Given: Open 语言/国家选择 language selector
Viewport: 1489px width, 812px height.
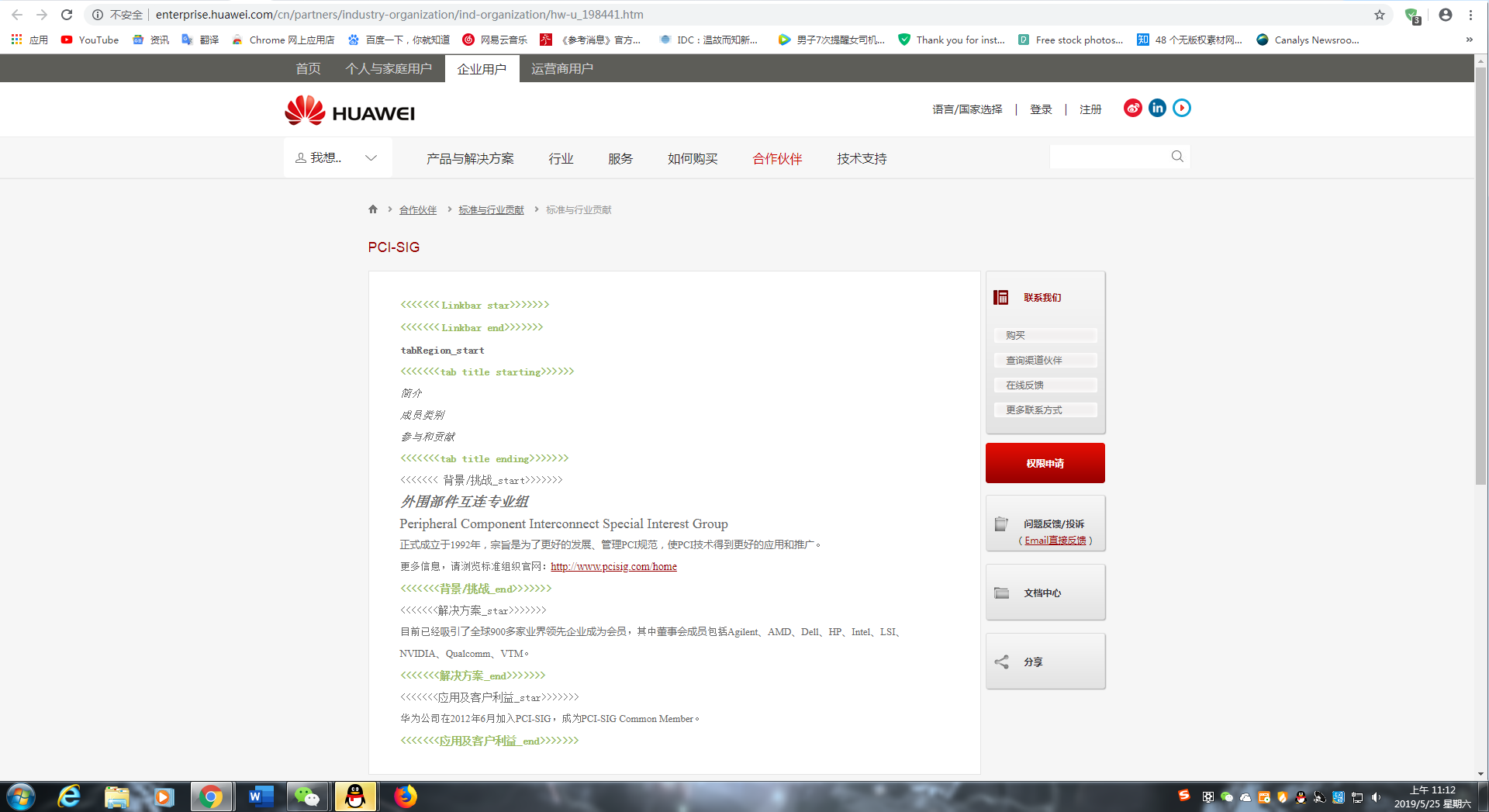Looking at the screenshot, I should click(x=967, y=109).
